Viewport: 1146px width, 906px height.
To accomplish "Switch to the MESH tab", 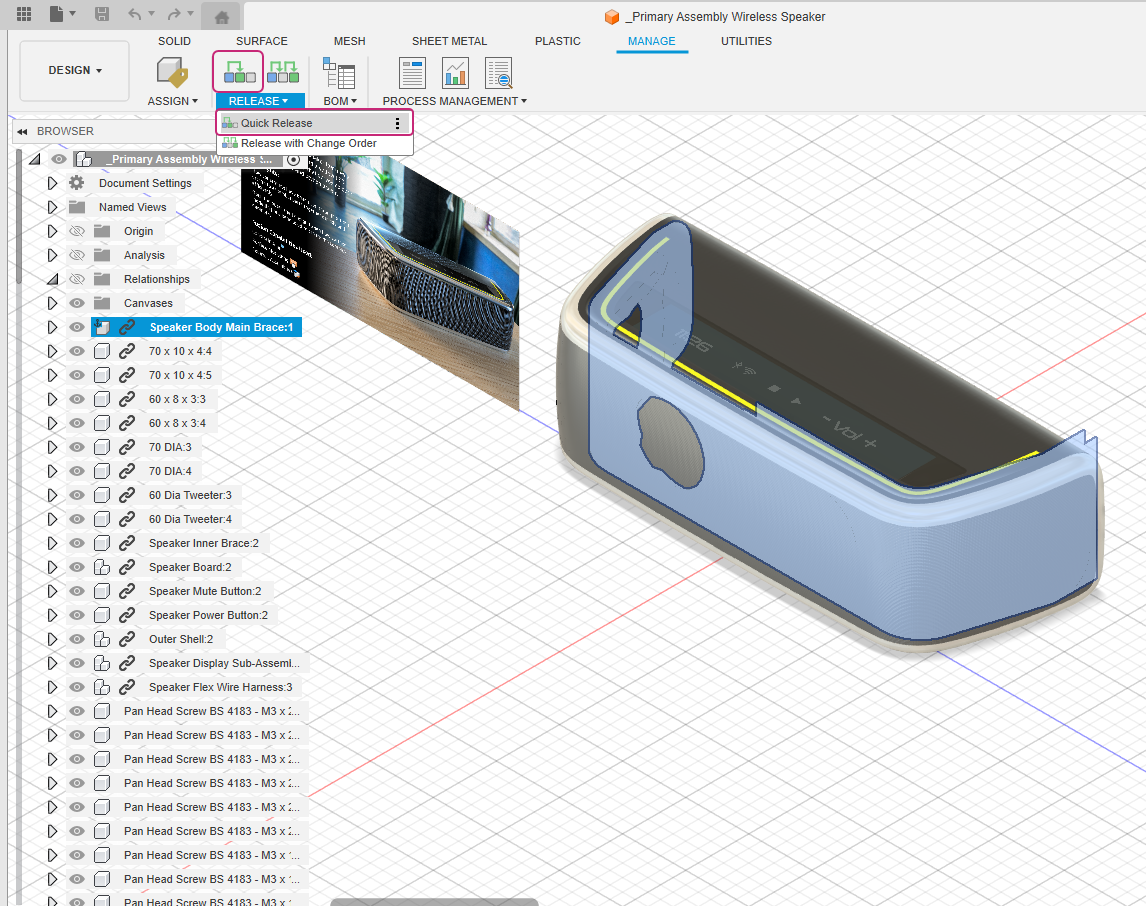I will (349, 41).
